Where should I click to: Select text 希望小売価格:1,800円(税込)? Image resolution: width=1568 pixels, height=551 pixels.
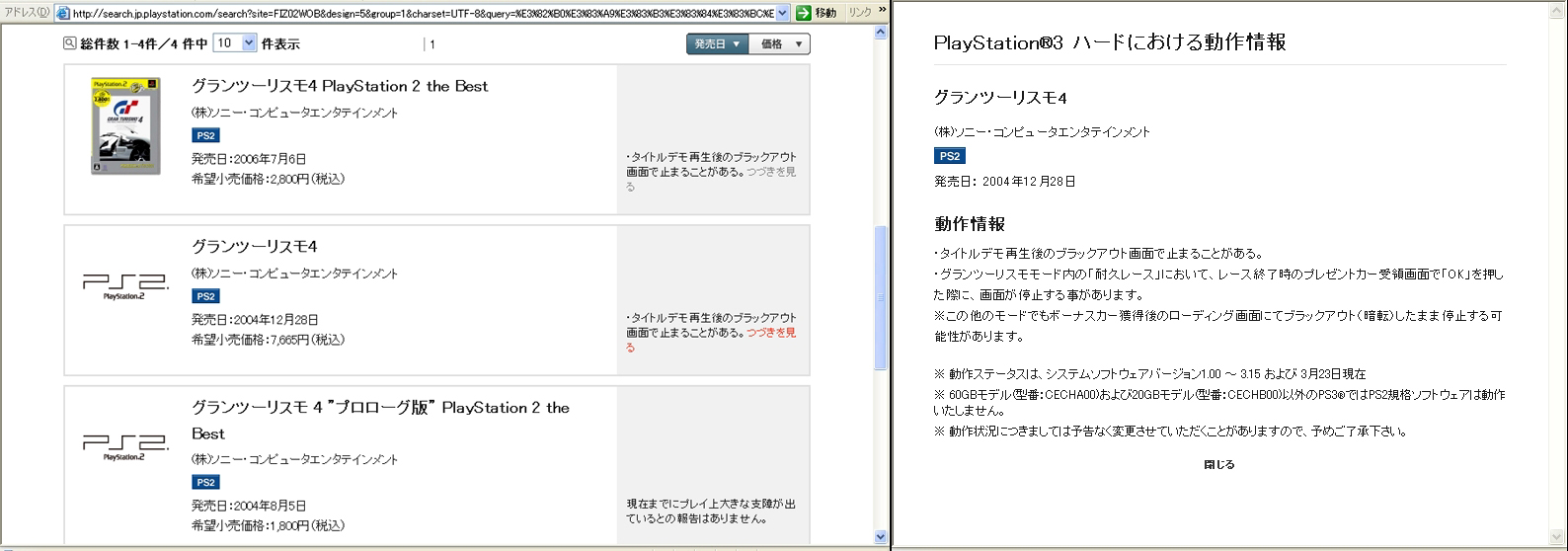269,525
